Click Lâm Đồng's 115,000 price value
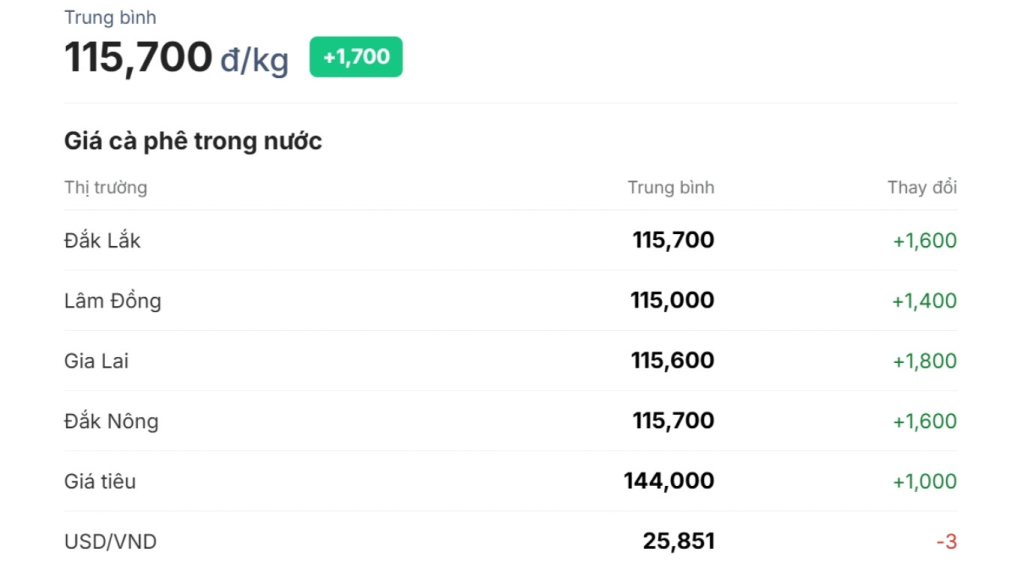 point(672,300)
